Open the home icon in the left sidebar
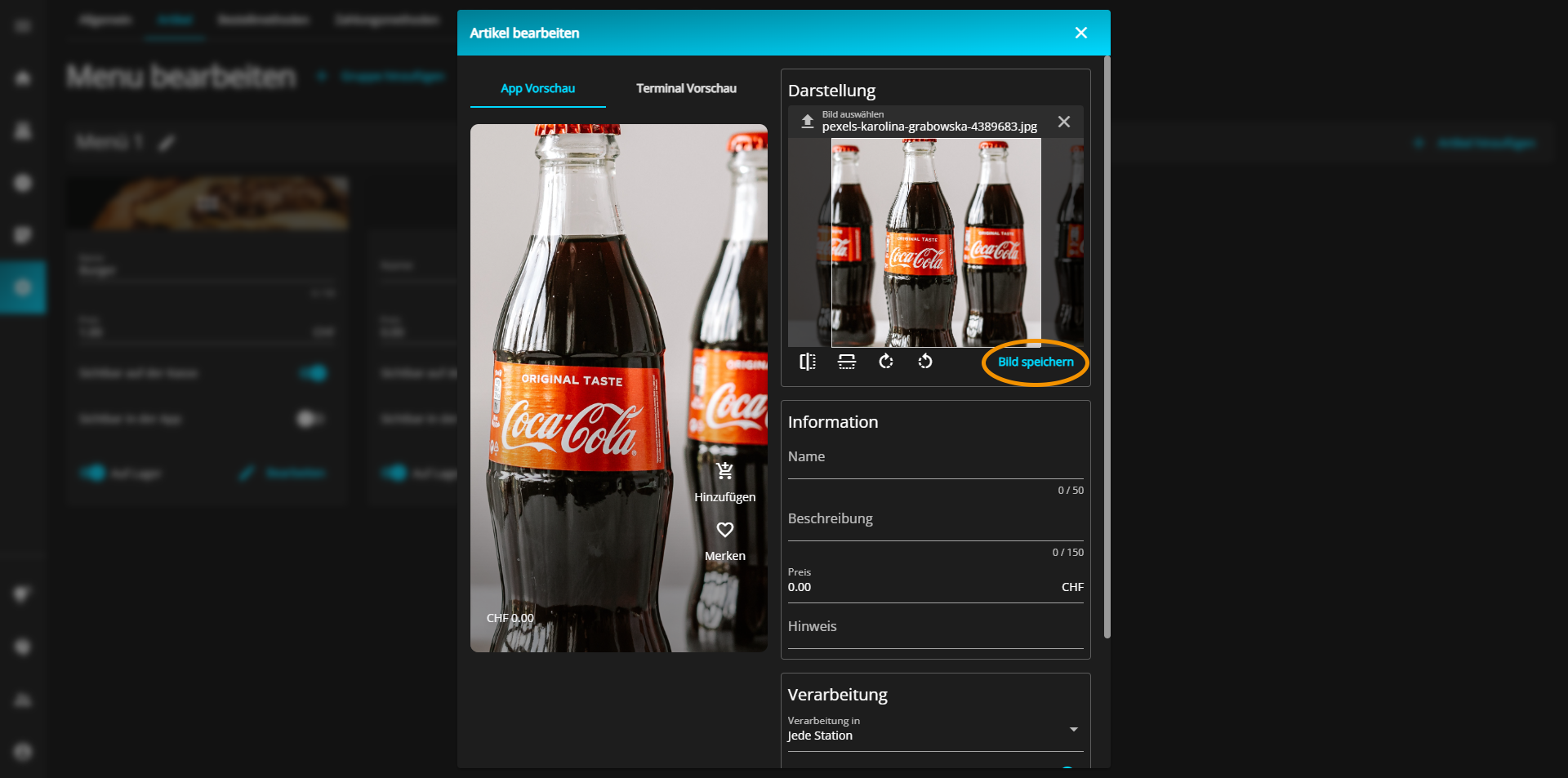 [x=23, y=78]
